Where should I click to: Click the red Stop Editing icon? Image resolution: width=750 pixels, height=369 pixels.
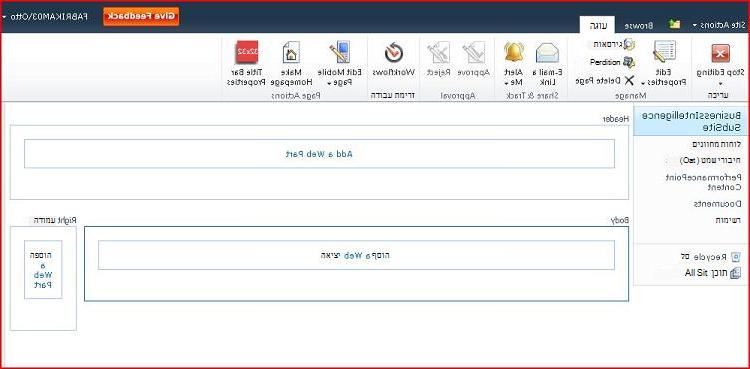coord(720,53)
